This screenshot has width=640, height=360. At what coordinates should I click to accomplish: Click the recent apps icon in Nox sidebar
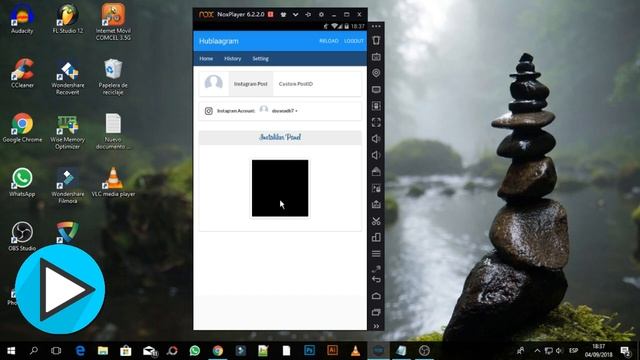(x=376, y=312)
